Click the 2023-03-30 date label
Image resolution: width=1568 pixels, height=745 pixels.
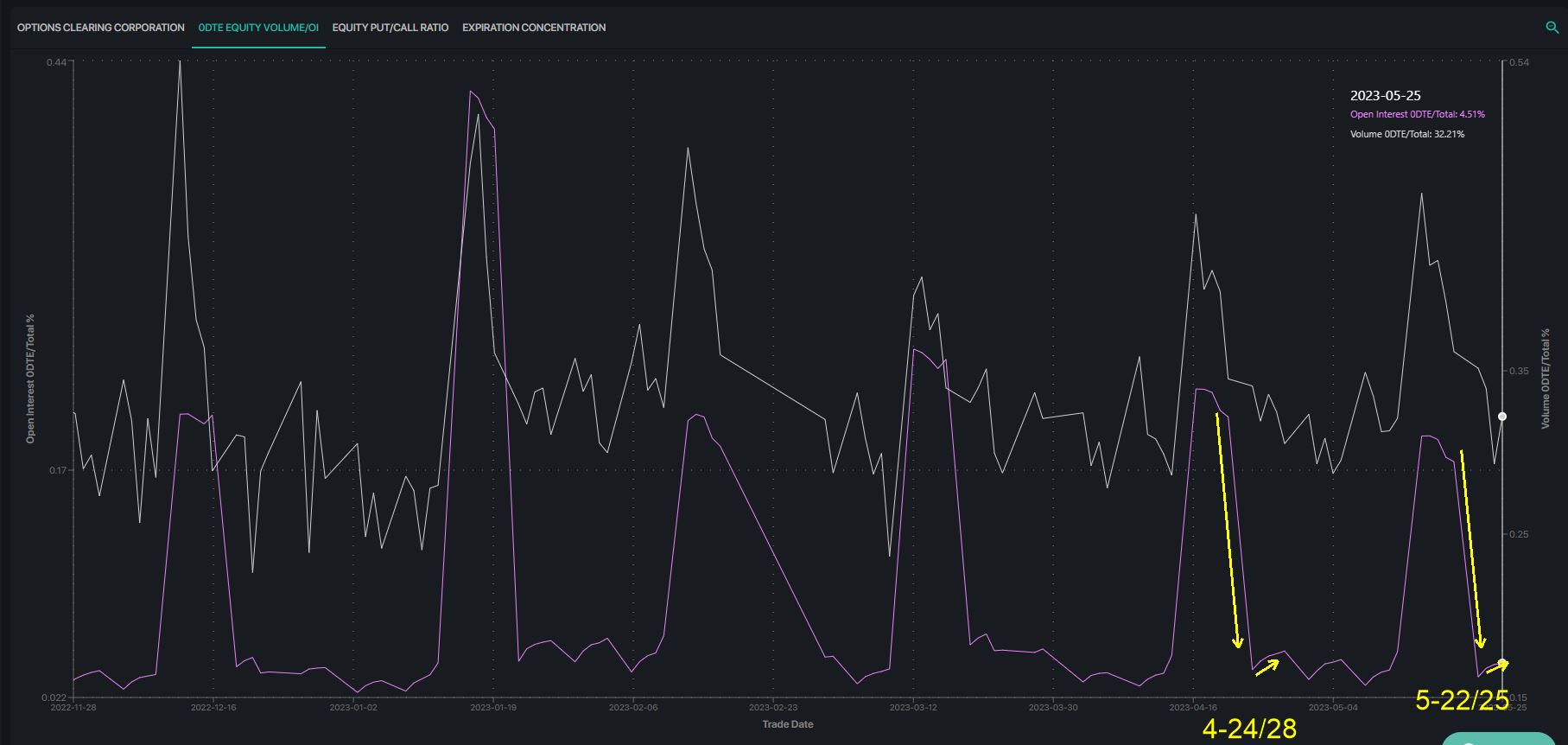coord(1053,707)
